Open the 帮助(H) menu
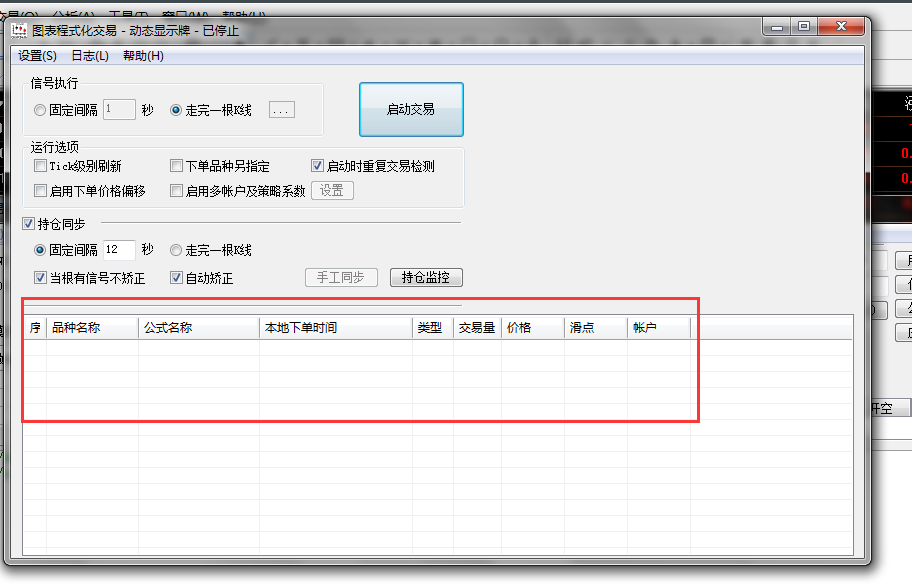Screen dimensions: 912x588 point(143,56)
